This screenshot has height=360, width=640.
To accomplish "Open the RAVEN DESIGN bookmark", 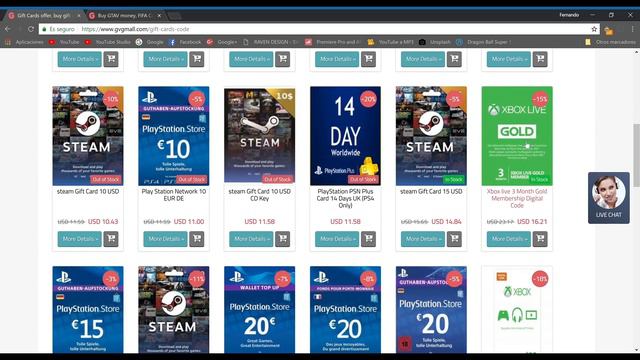I will (x=270, y=42).
